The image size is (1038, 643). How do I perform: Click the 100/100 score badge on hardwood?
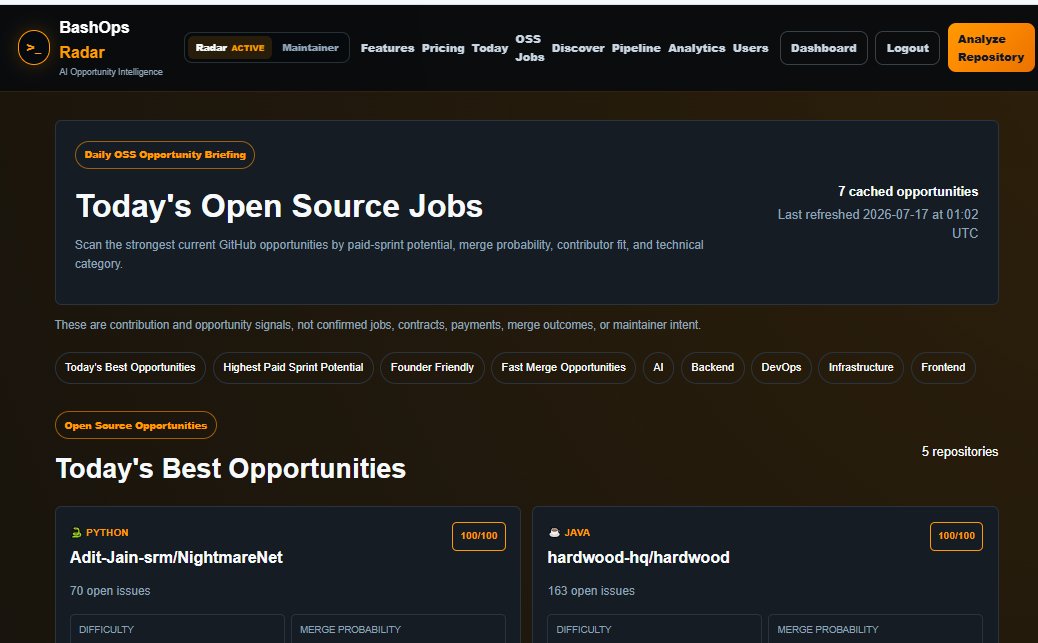pos(956,536)
